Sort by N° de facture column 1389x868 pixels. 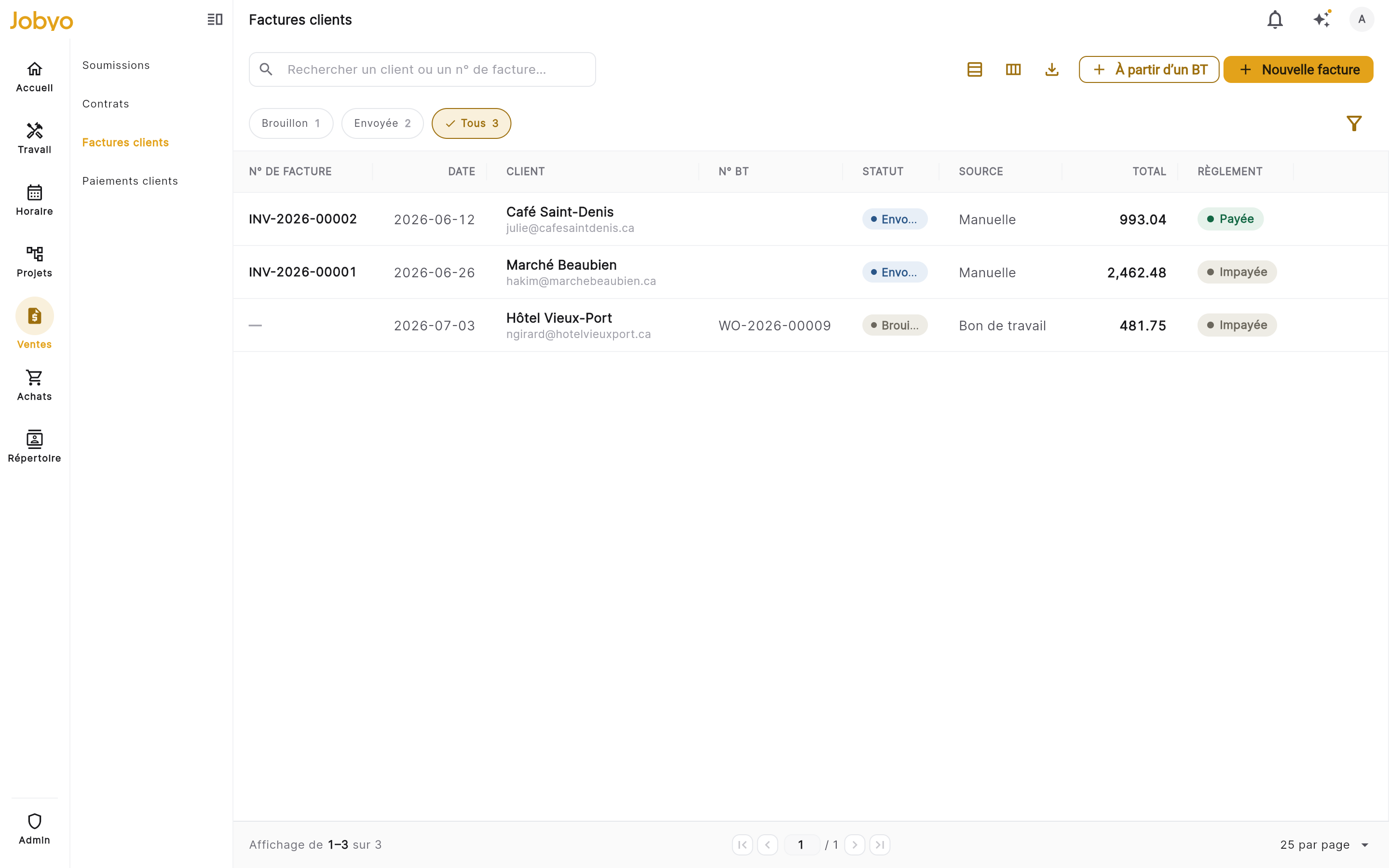[290, 172]
